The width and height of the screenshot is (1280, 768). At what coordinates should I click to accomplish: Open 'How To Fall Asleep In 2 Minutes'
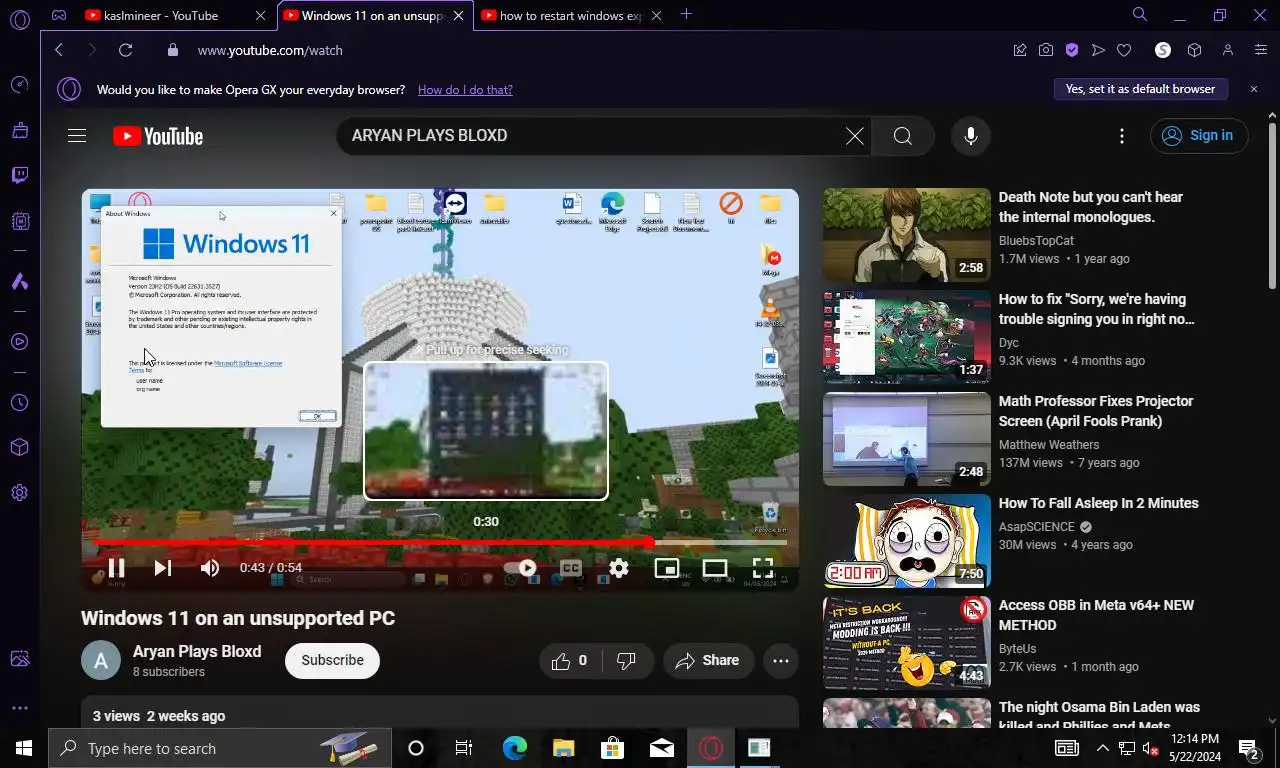click(1098, 503)
